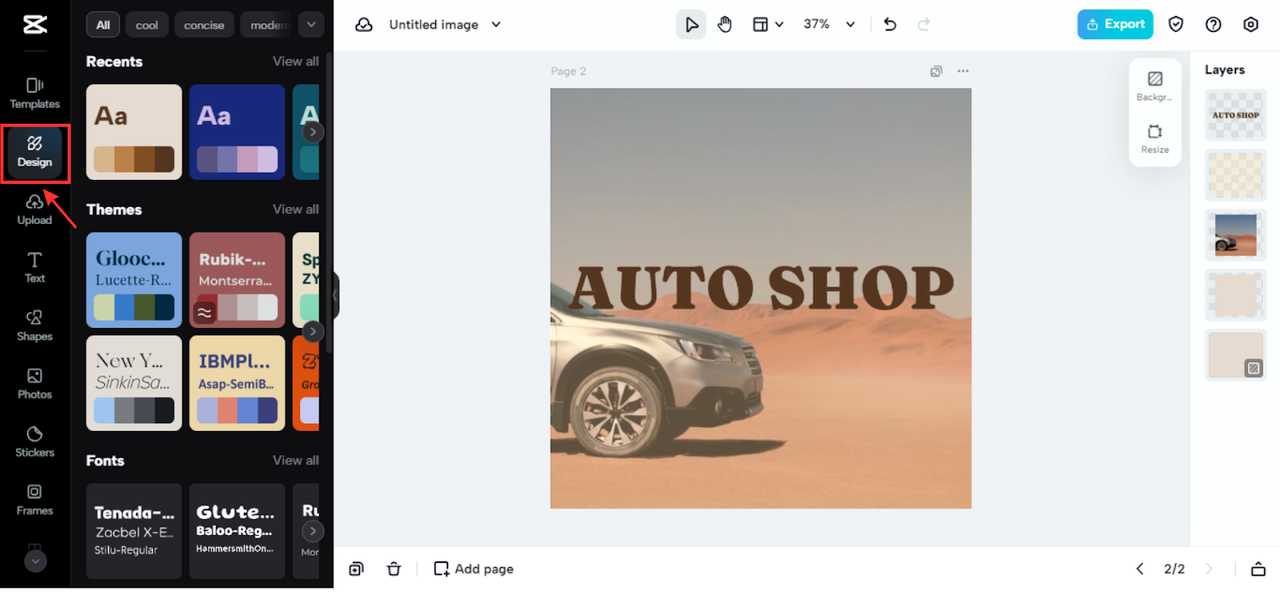
Task: Redo the last undone action
Action: coord(924,25)
